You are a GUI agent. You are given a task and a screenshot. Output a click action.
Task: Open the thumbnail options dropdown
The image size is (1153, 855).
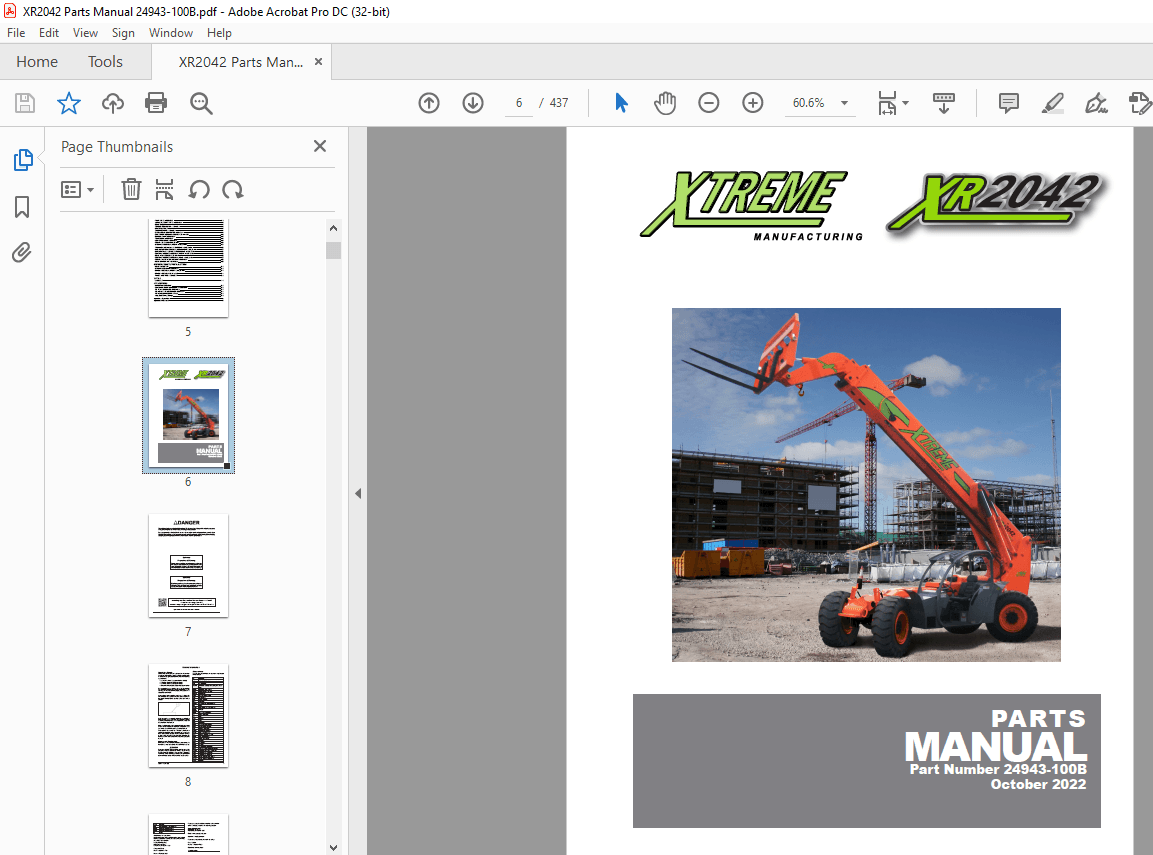(x=78, y=189)
